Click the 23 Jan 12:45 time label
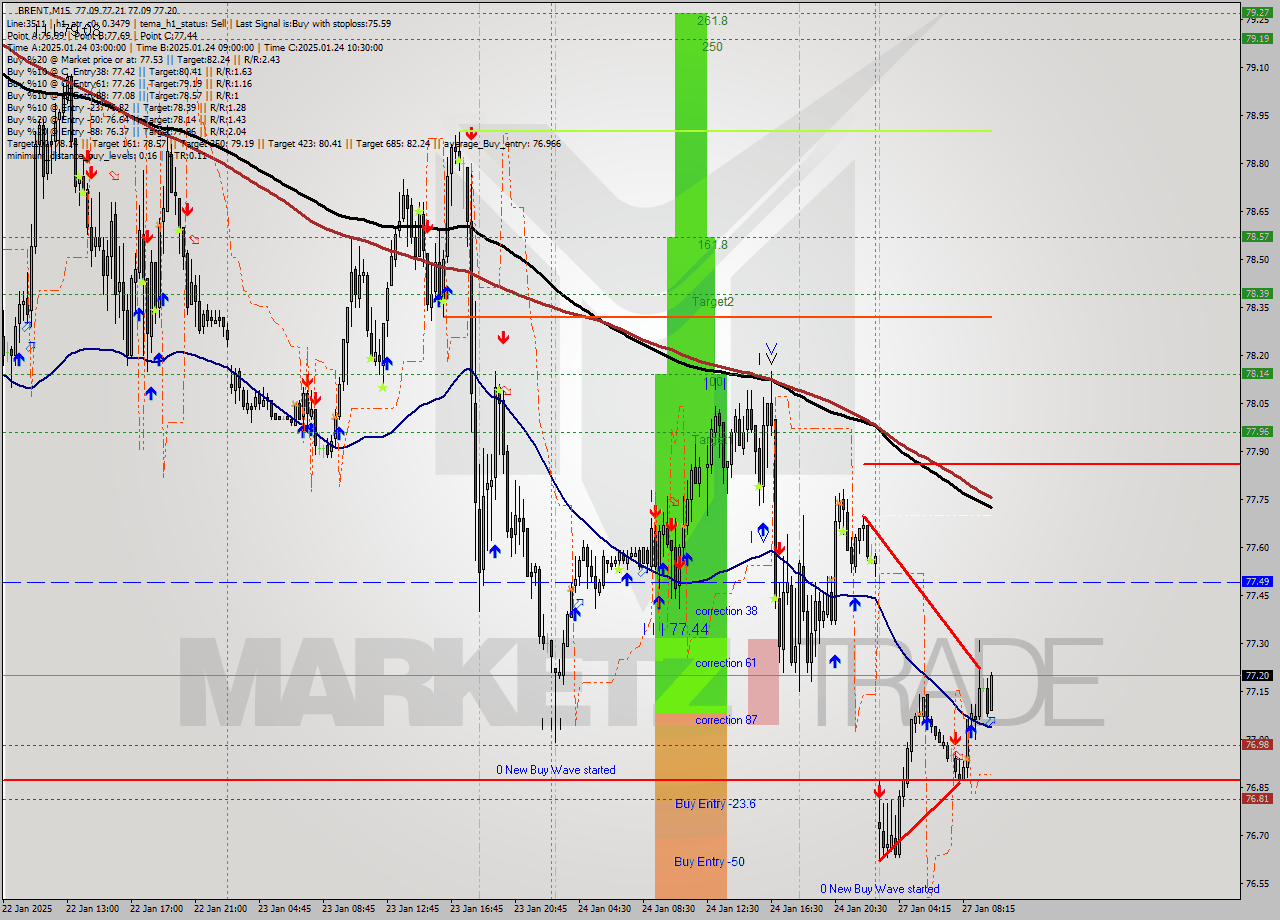The image size is (1280, 920). point(414,909)
